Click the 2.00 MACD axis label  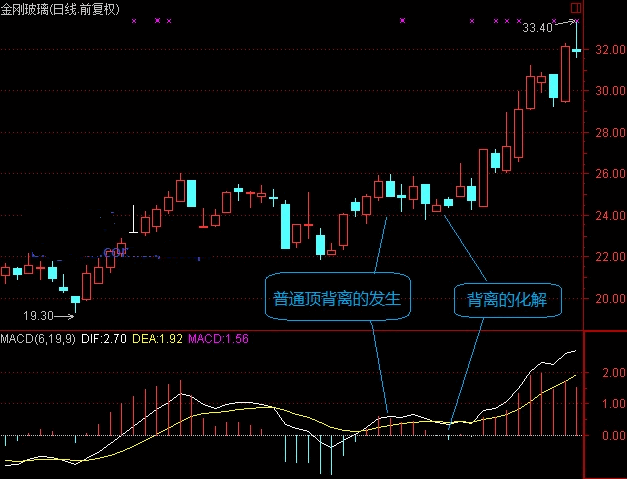pos(613,373)
